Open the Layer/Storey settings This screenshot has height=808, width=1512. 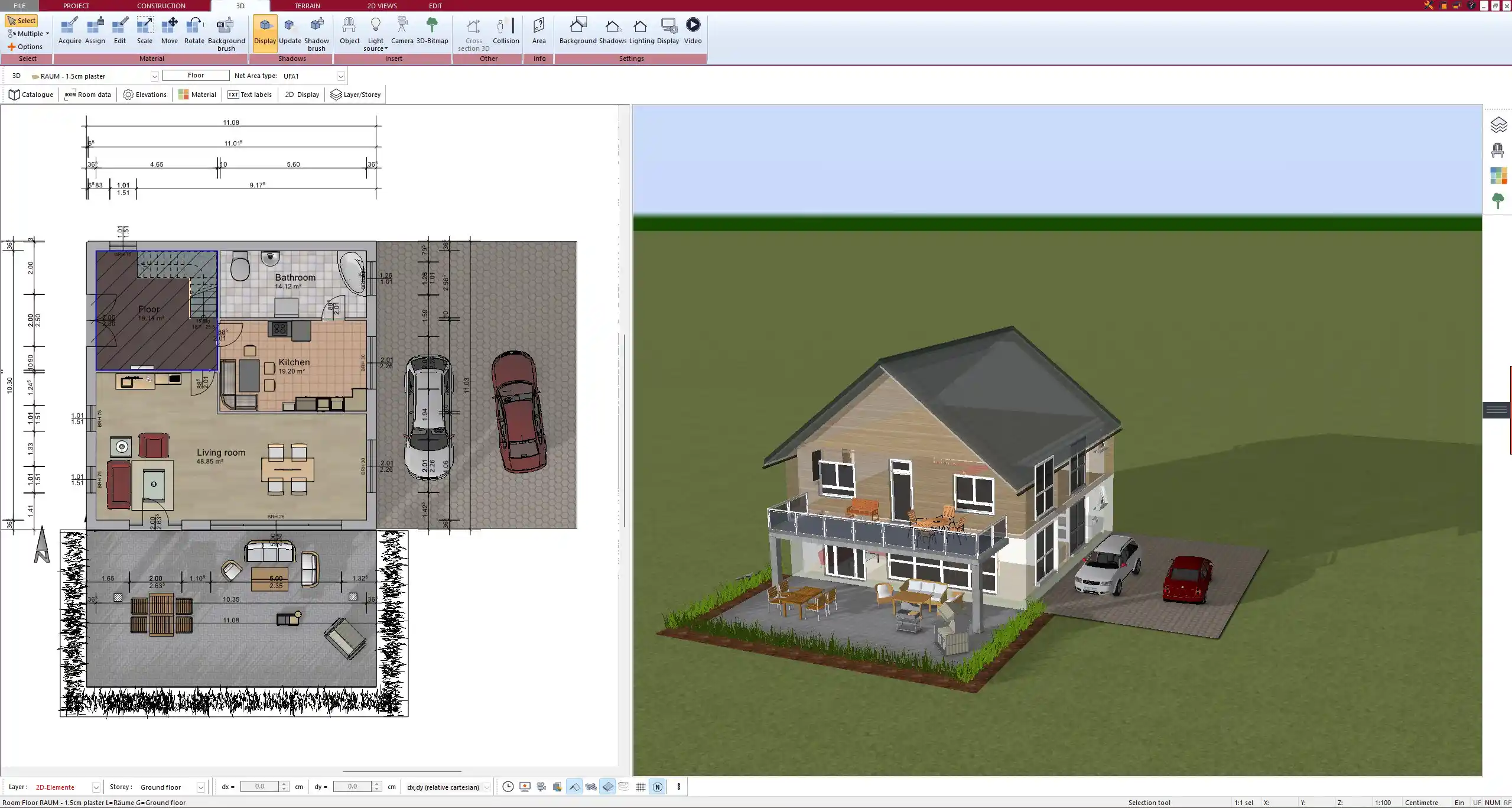tap(355, 95)
